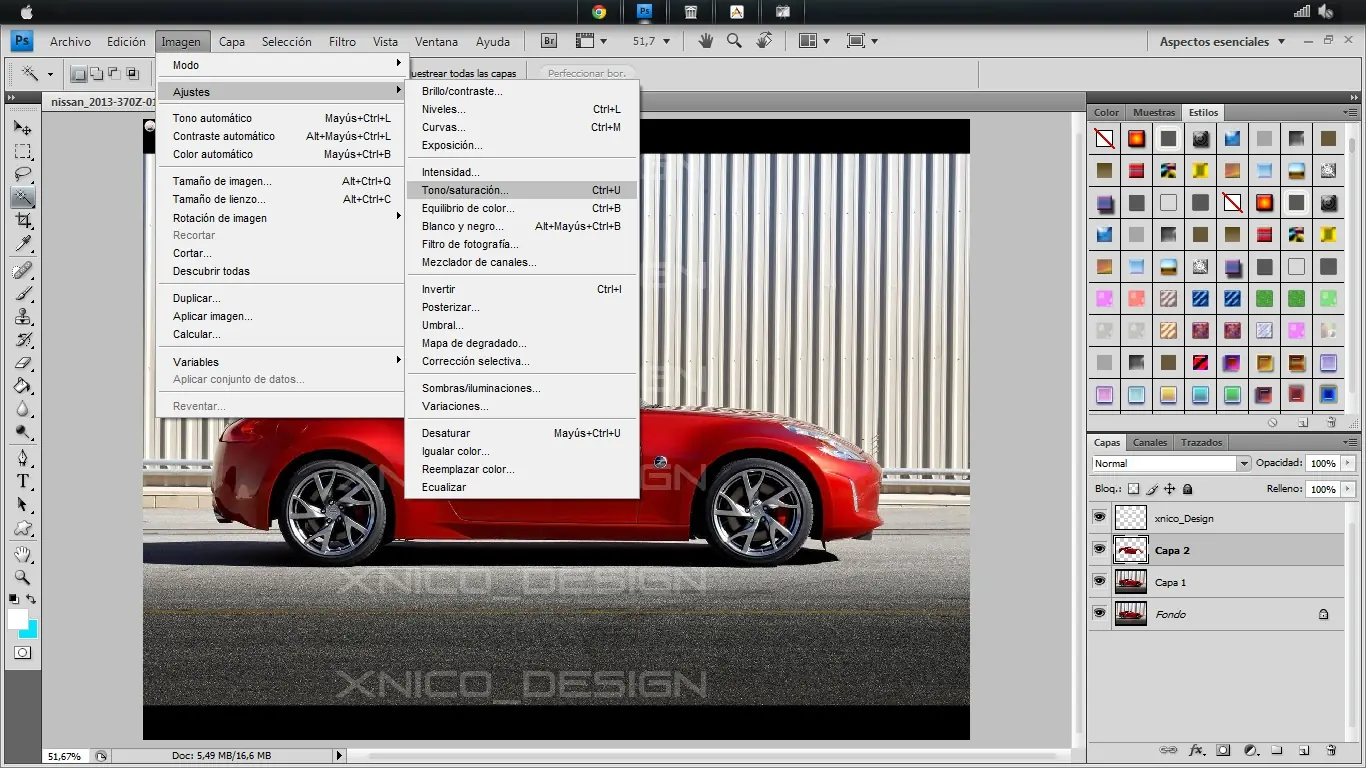Toggle lock transparent pixels

pos(1133,489)
